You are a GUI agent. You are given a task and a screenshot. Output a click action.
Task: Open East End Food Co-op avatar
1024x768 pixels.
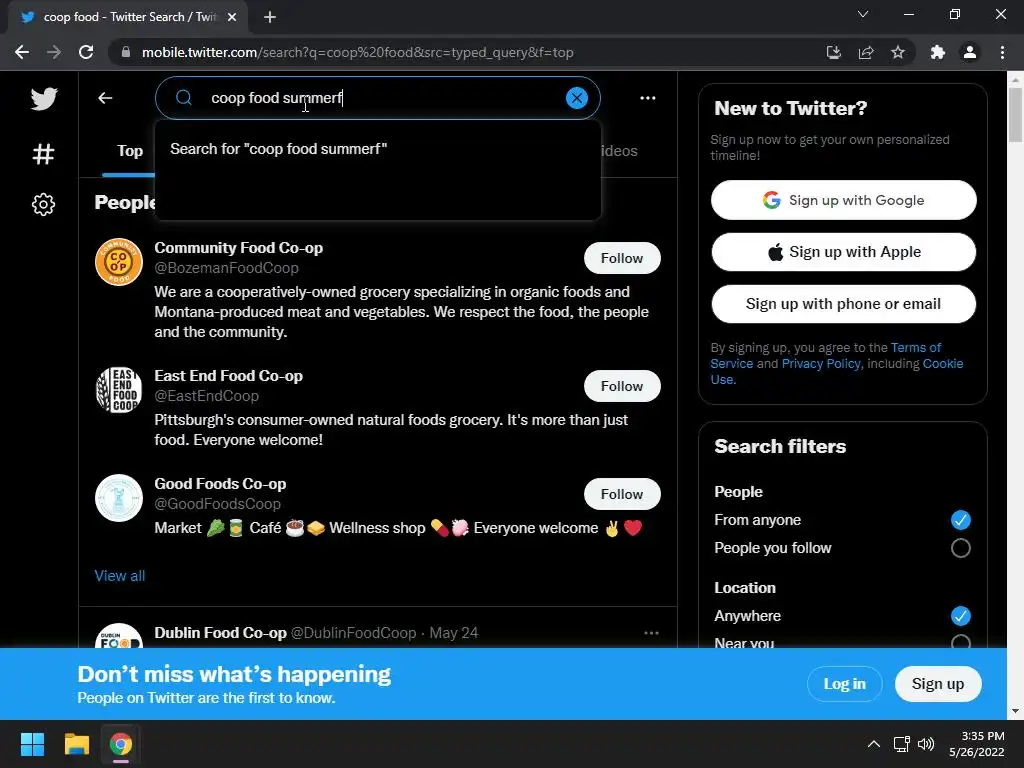pyautogui.click(x=119, y=390)
